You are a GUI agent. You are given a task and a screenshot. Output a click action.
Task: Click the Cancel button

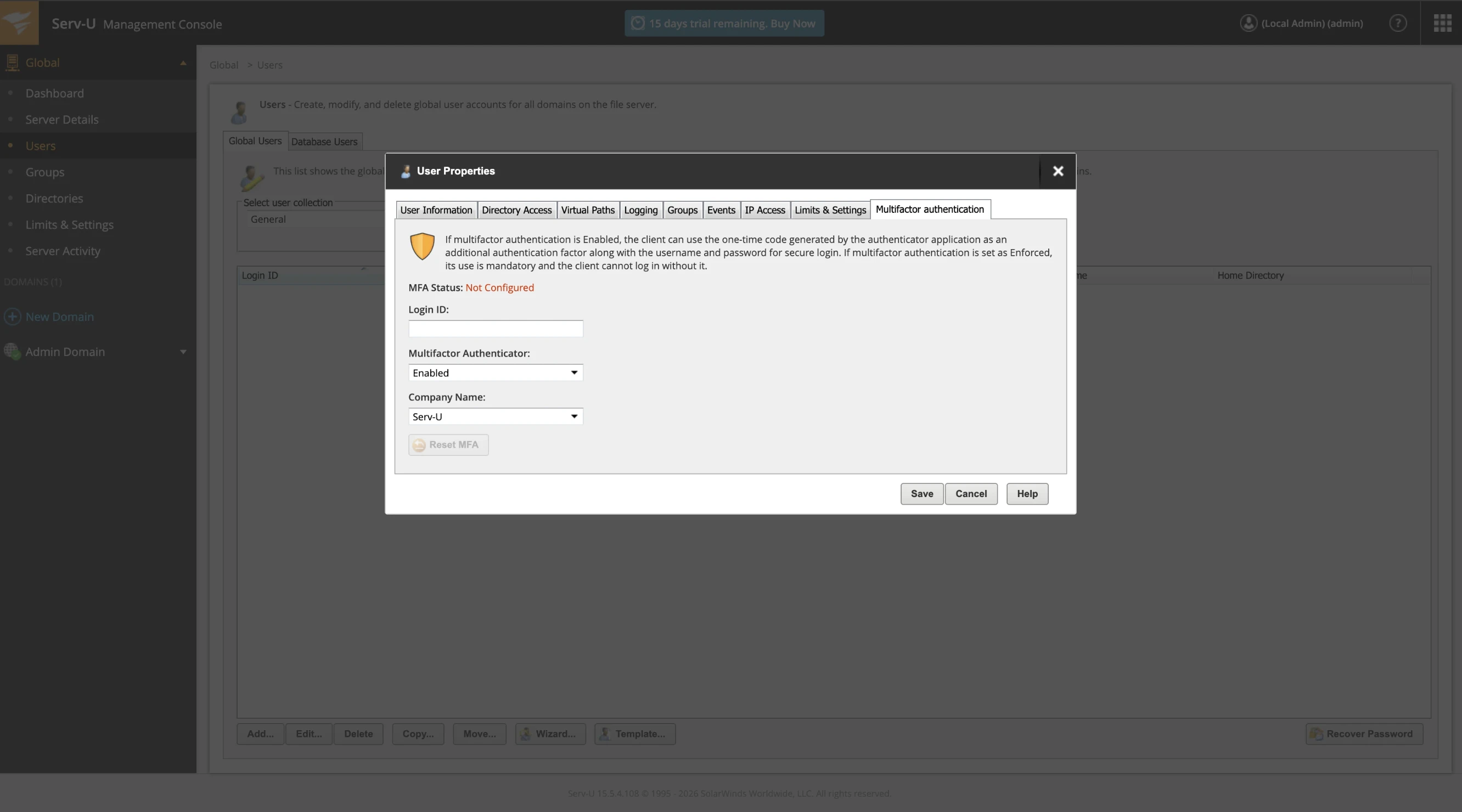[970, 494]
